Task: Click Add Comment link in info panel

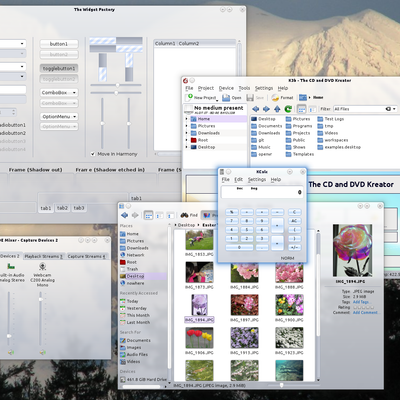Action: (x=365, y=313)
